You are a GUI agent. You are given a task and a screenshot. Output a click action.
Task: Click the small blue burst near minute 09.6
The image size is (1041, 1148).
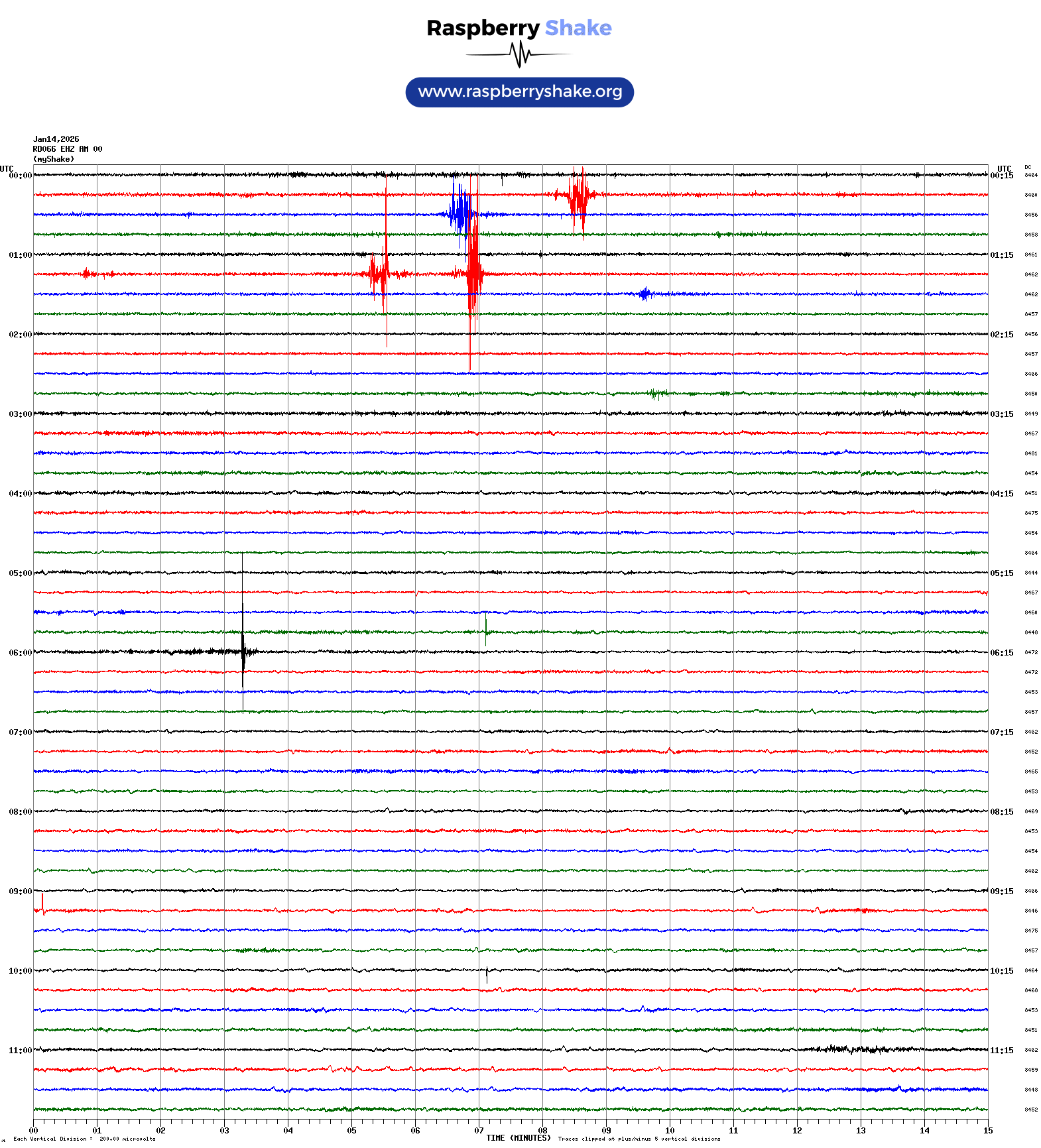click(x=644, y=294)
